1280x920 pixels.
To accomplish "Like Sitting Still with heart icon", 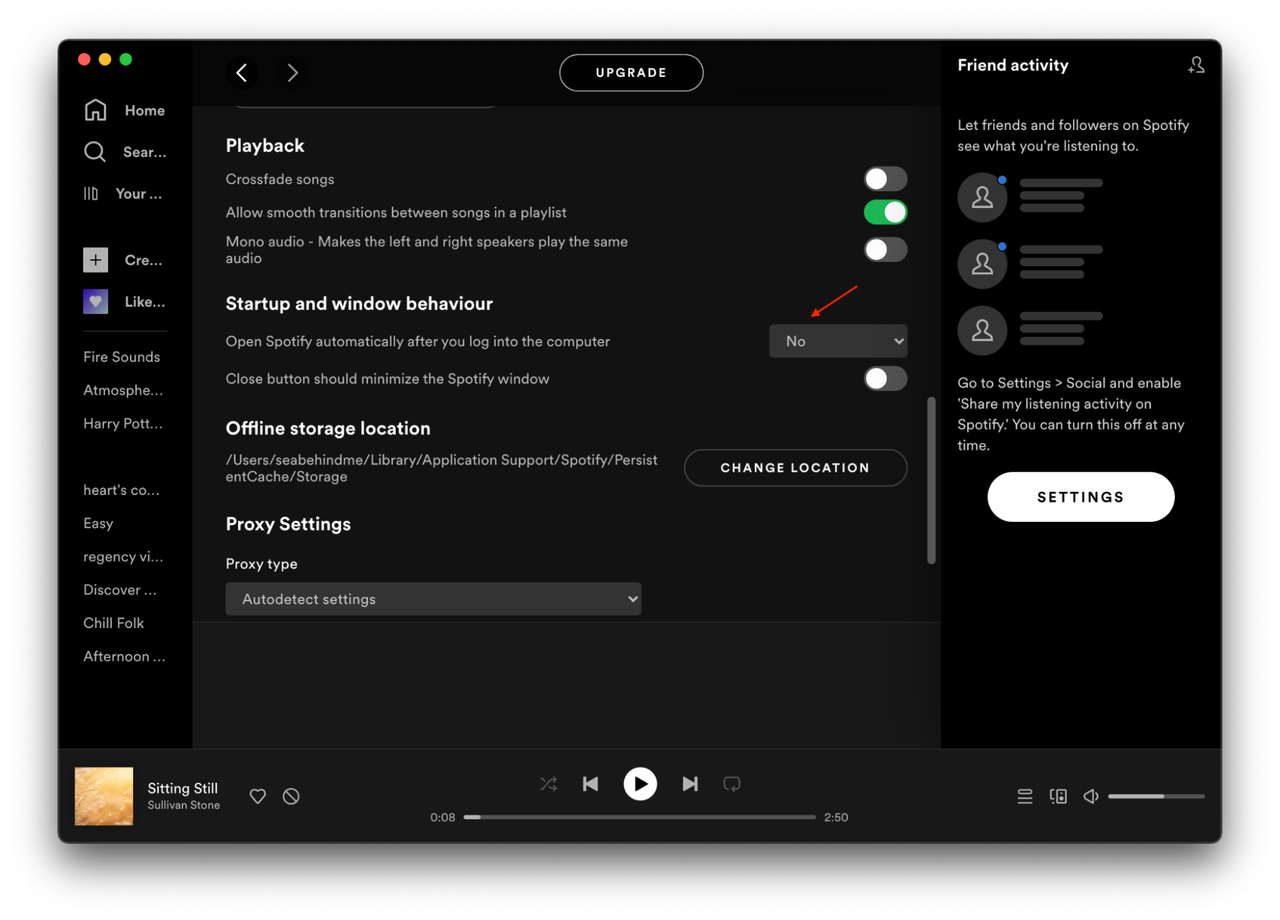I will pos(258,796).
